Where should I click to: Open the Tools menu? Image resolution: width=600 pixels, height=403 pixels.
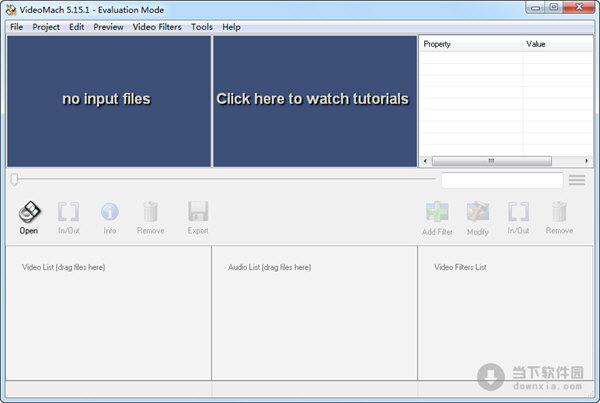click(202, 27)
